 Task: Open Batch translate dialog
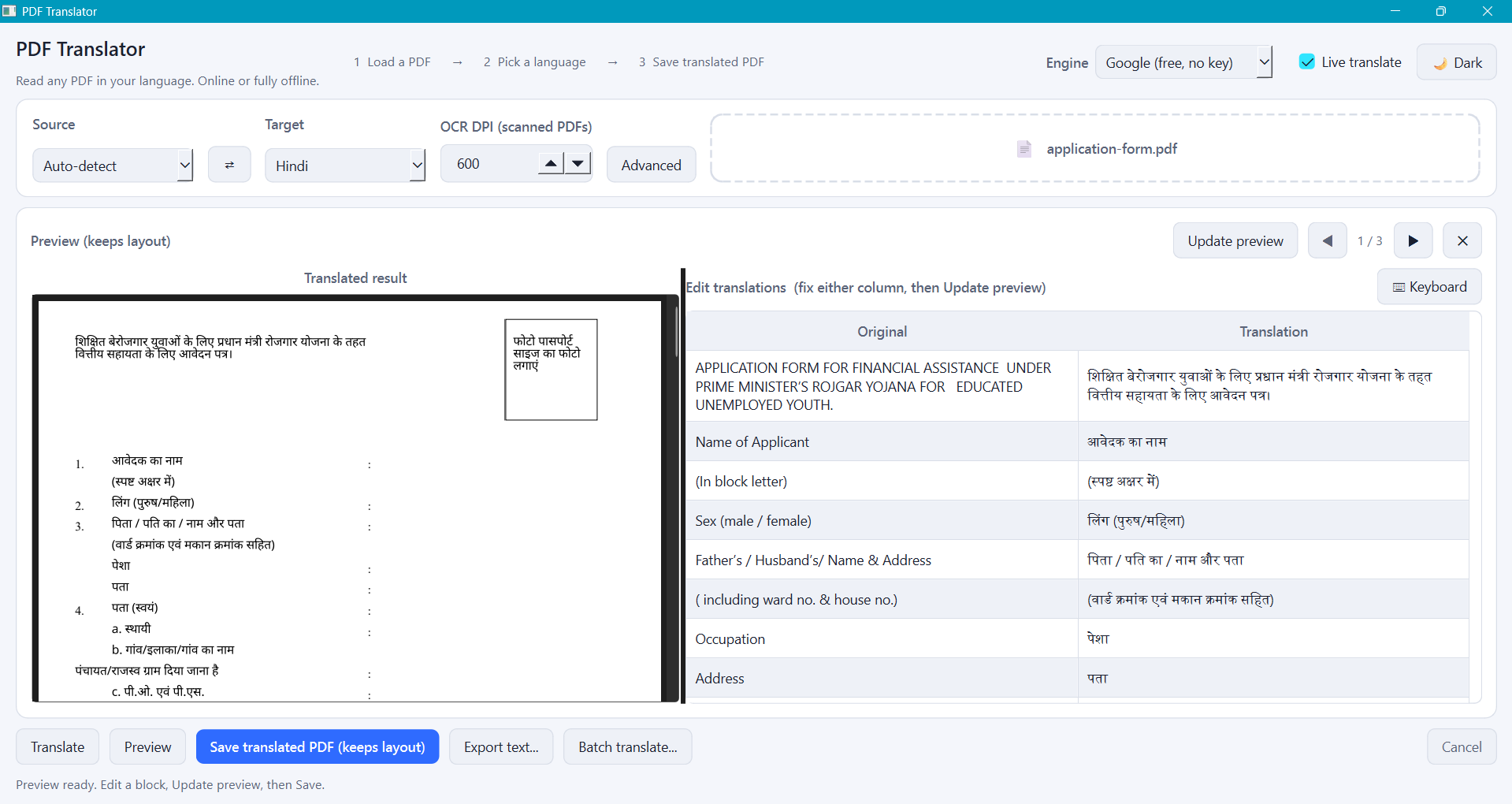pyautogui.click(x=628, y=746)
